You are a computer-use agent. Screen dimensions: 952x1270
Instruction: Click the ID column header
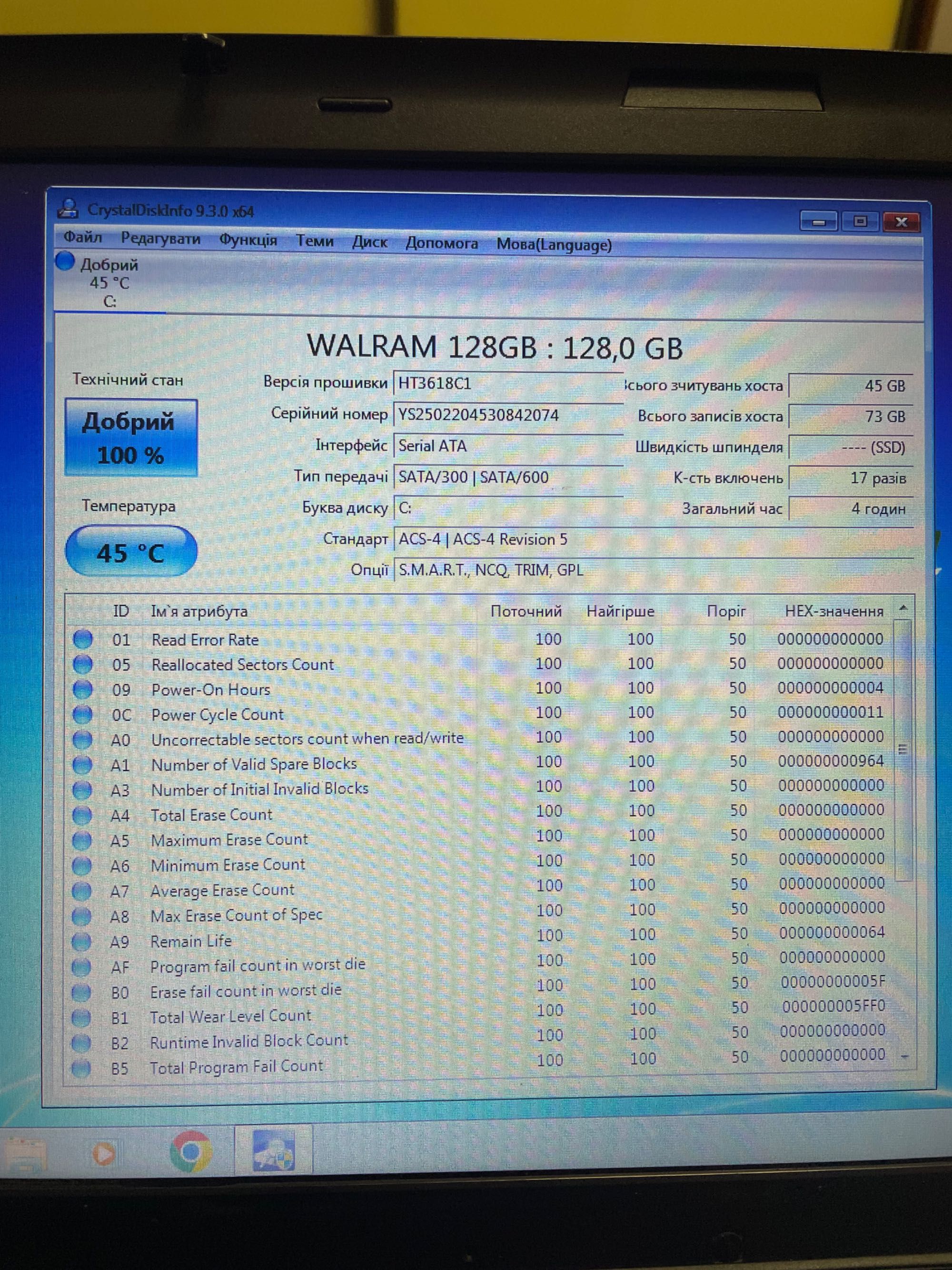pyautogui.click(x=121, y=611)
